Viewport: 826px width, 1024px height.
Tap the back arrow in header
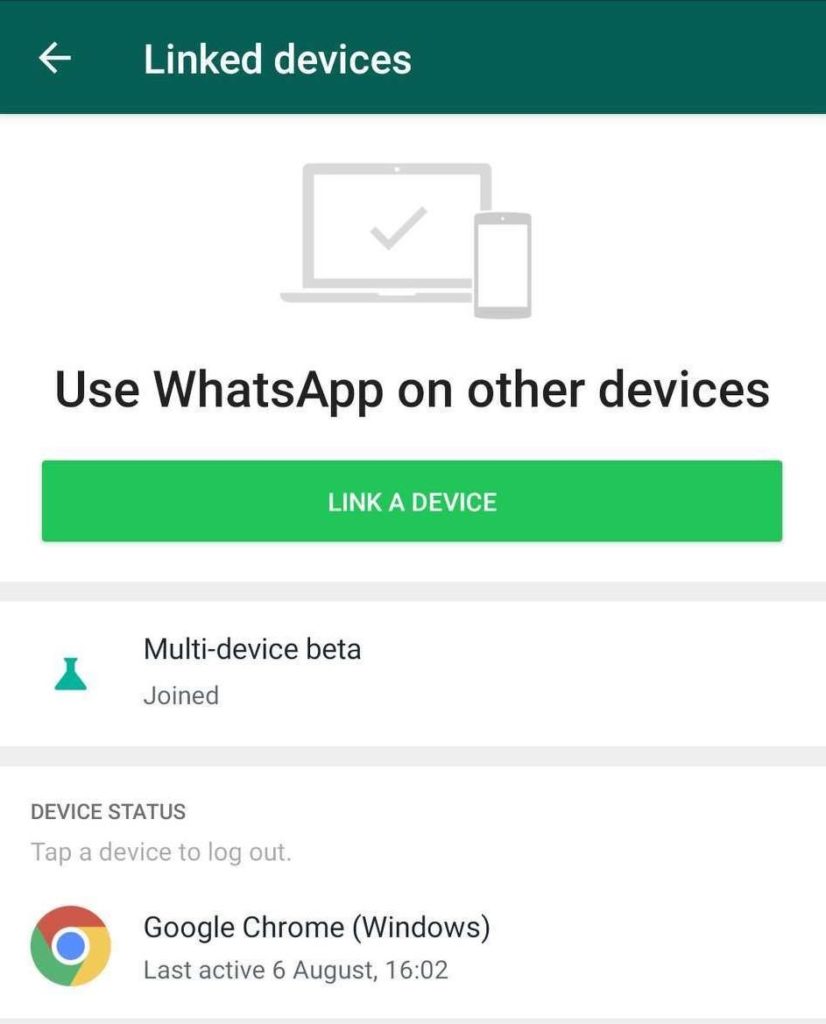pyautogui.click(x=55, y=58)
